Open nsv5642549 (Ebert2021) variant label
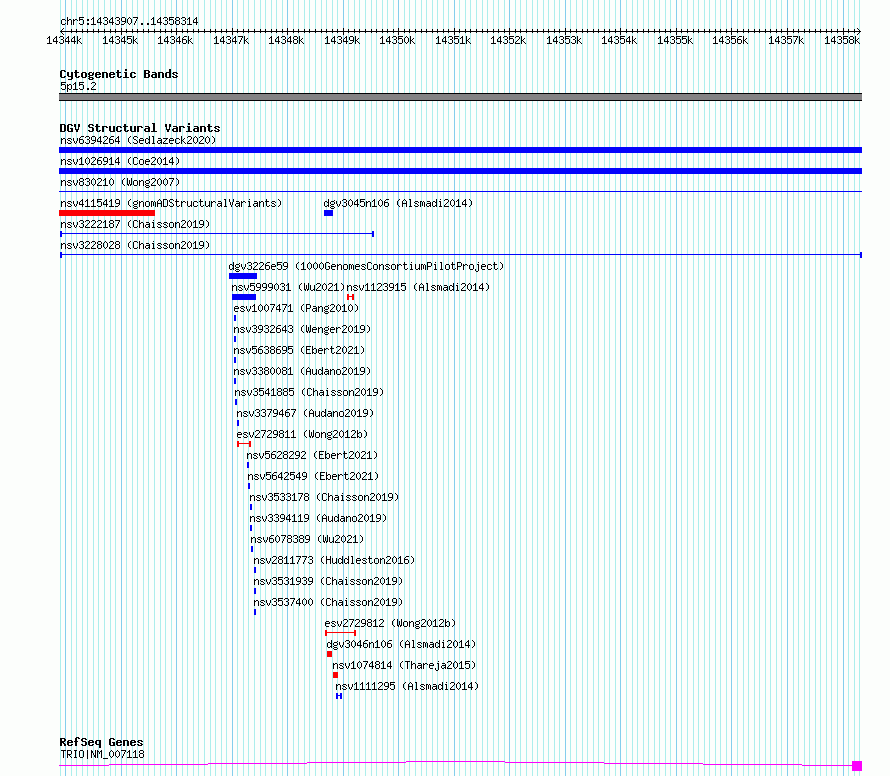The width and height of the screenshot is (890, 776). click(313, 476)
